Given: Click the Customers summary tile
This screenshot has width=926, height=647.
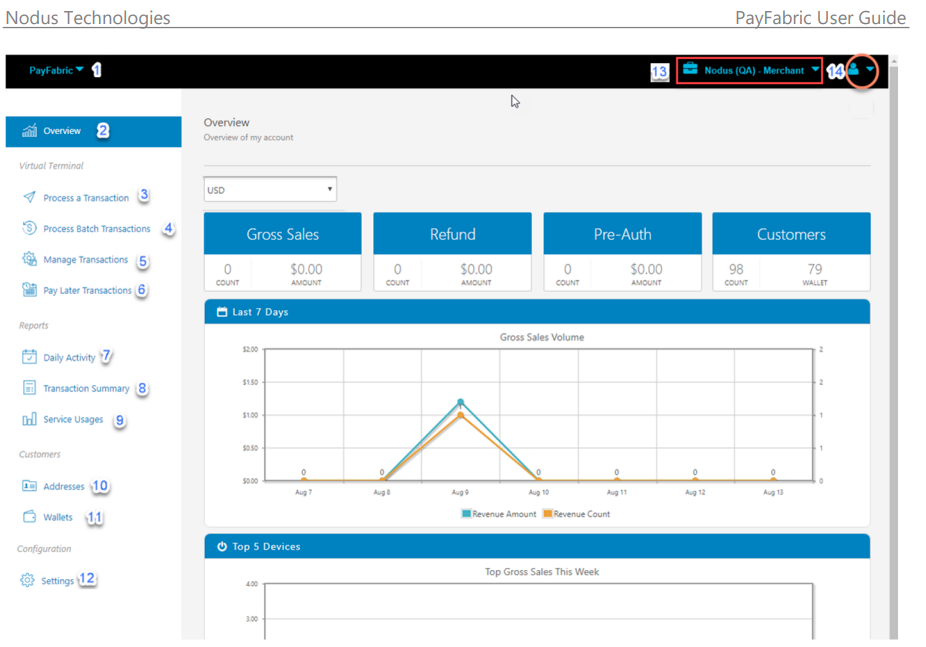Looking at the screenshot, I should coord(791,235).
